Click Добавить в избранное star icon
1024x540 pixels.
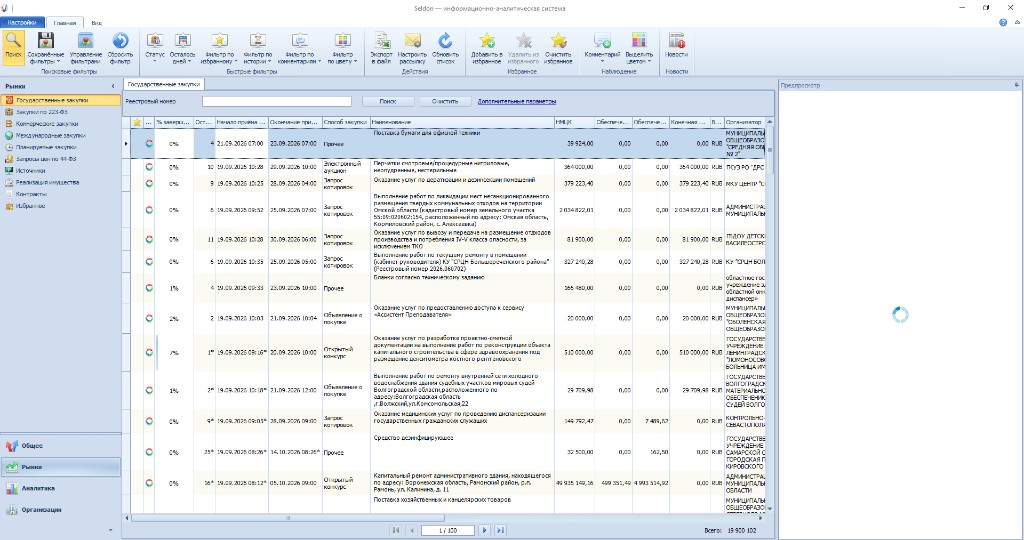click(487, 47)
